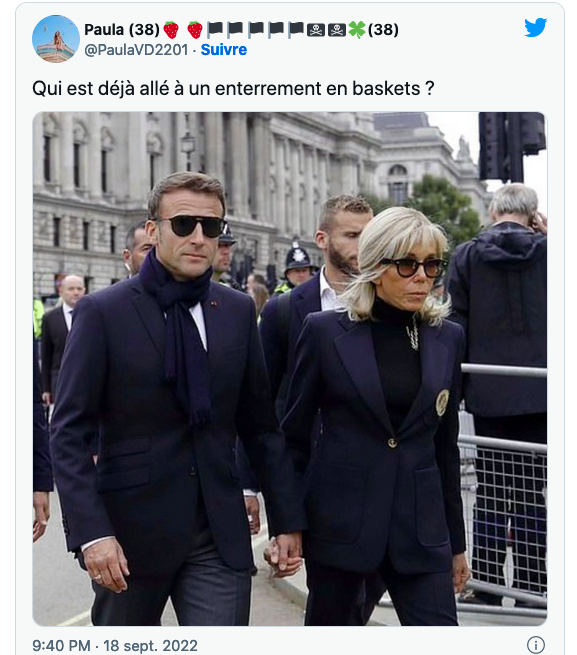This screenshot has height=655, width=577.
Task: Open the 9:40 PM · 18 sept. 2022 timestamp
Action: 115,645
